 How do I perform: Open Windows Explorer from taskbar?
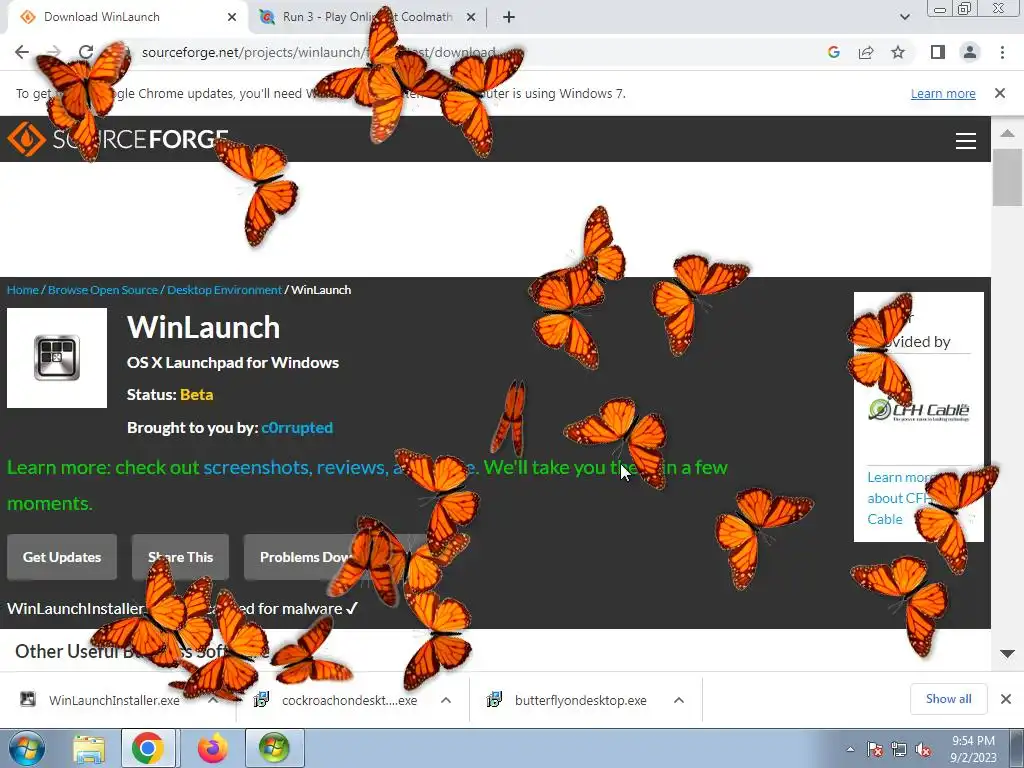(89, 749)
